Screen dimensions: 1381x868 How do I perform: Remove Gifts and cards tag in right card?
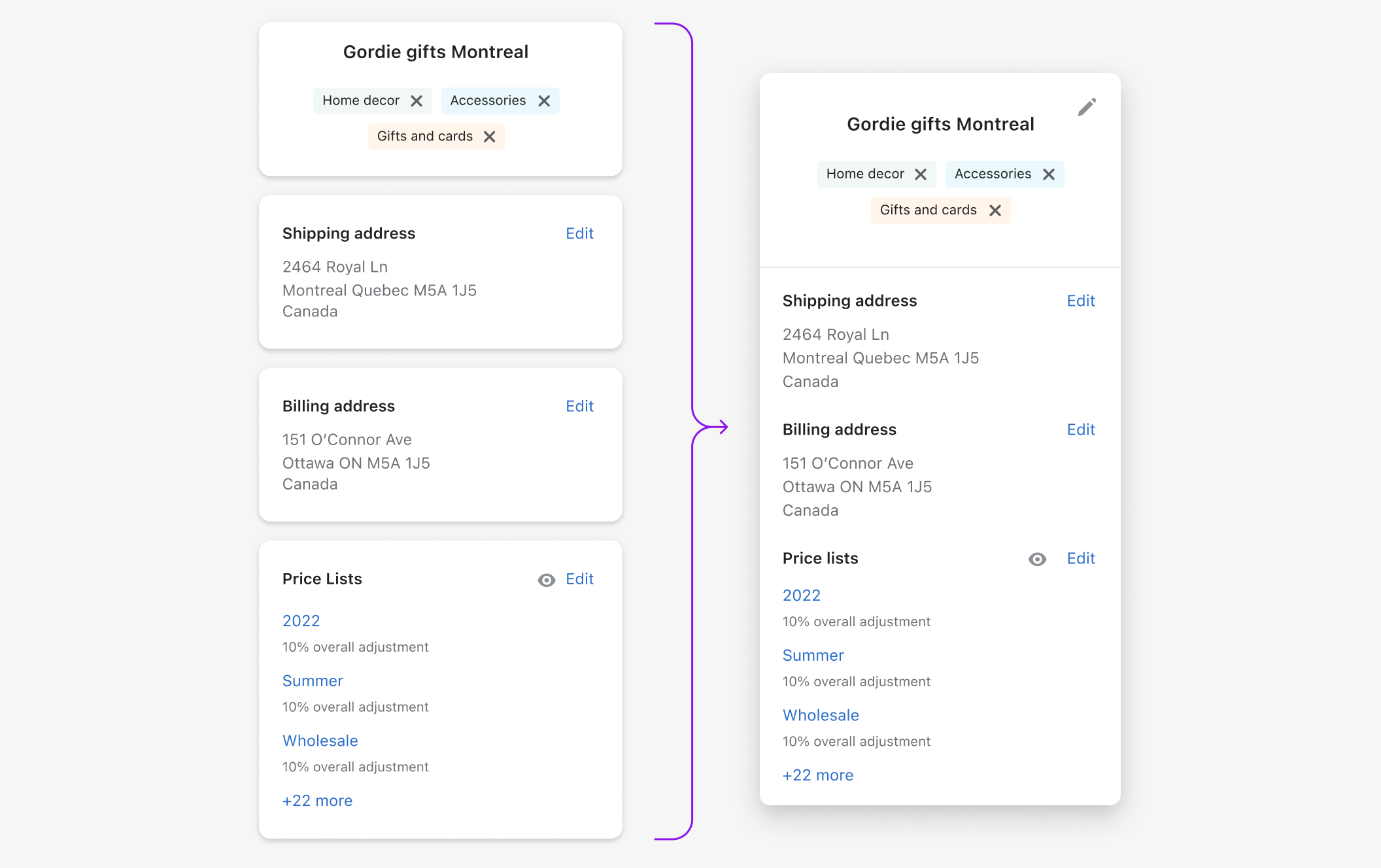[995, 210]
